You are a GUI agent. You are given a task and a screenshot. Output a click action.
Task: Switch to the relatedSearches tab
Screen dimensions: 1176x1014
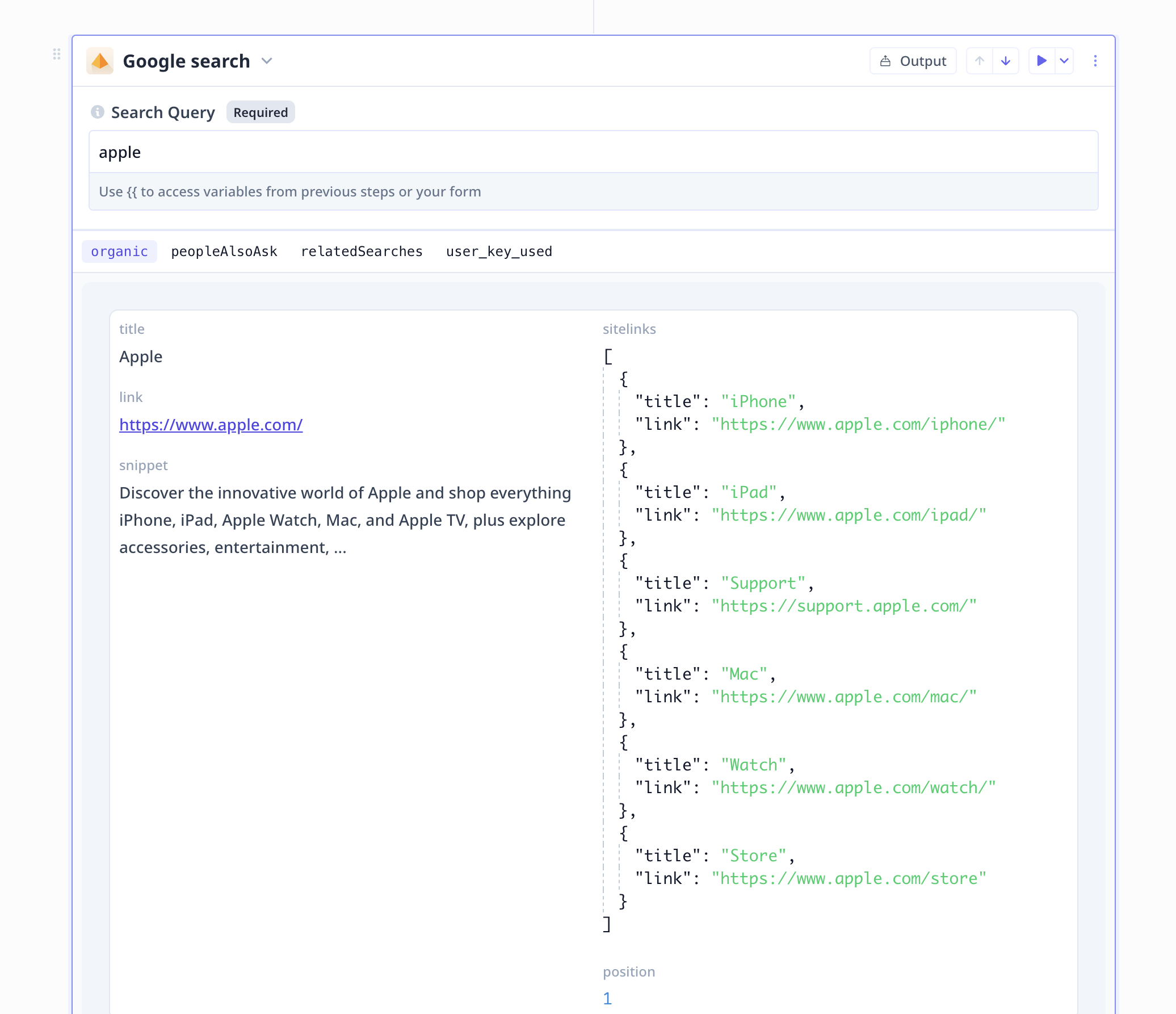click(362, 252)
